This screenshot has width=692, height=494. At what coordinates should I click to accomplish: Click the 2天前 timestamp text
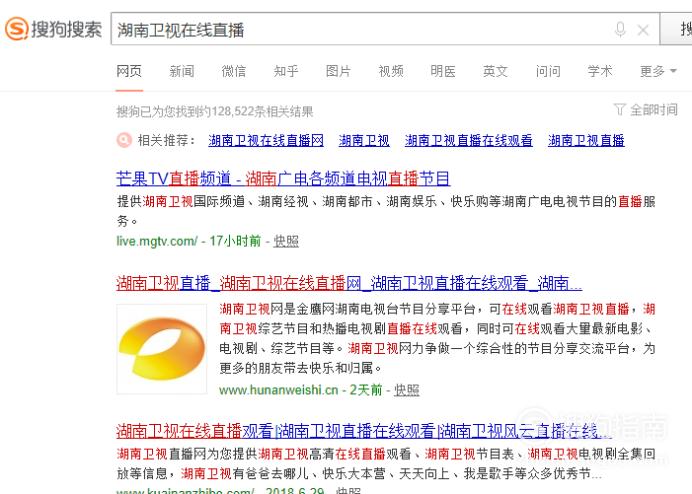tap(366, 390)
